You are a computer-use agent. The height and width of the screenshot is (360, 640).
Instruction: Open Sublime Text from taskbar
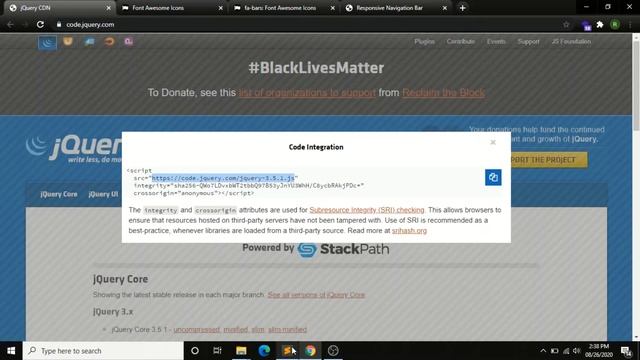click(x=287, y=351)
